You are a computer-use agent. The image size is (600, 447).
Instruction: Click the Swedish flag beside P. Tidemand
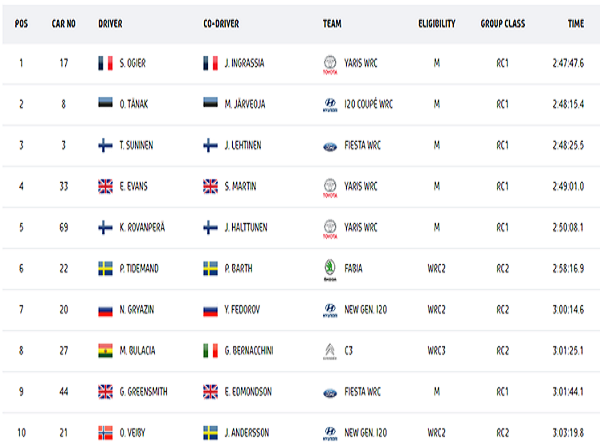pos(105,268)
